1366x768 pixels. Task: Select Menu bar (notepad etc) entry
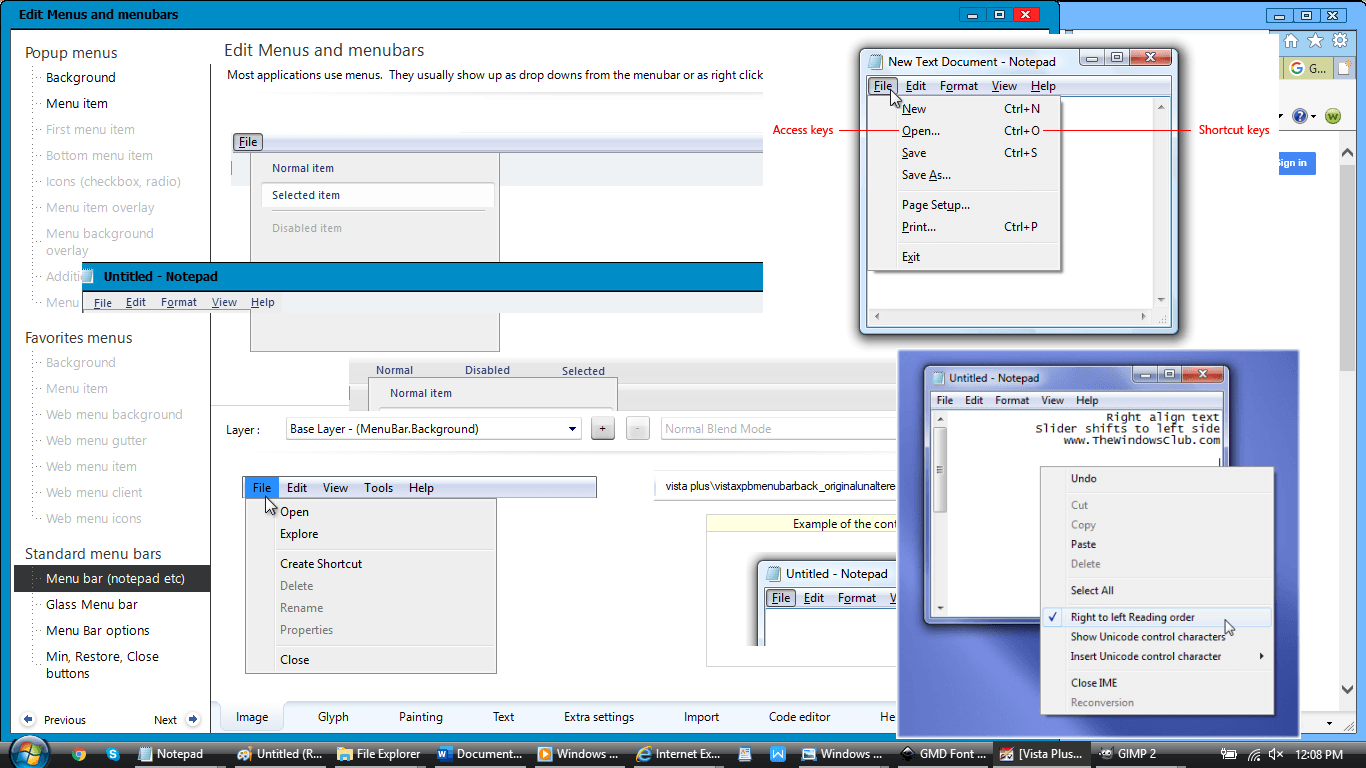click(112, 579)
